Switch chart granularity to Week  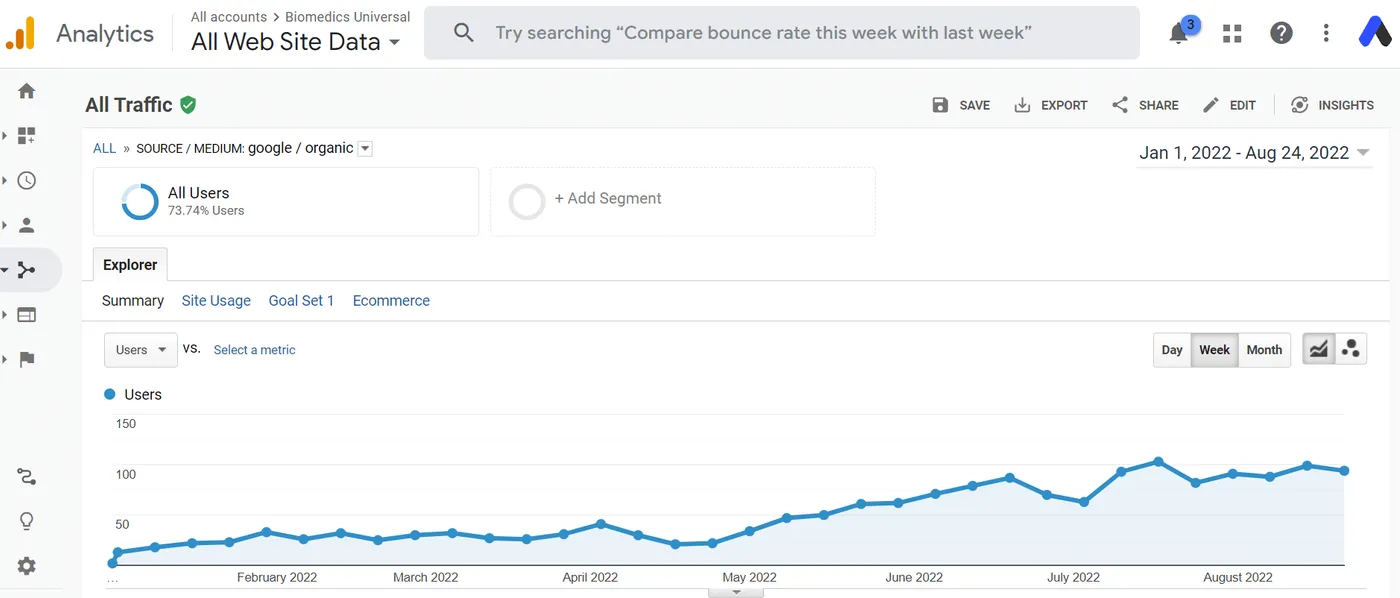(1214, 350)
